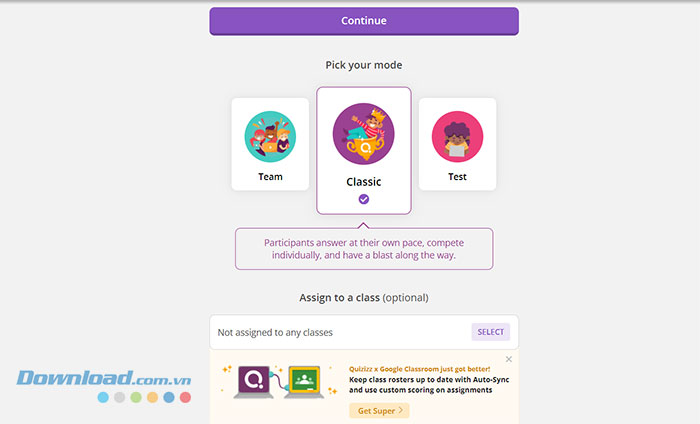The width and height of the screenshot is (700, 424).
Task: Click the sparkle stars beside the Quizizz laptop
Action: click(x=227, y=369)
